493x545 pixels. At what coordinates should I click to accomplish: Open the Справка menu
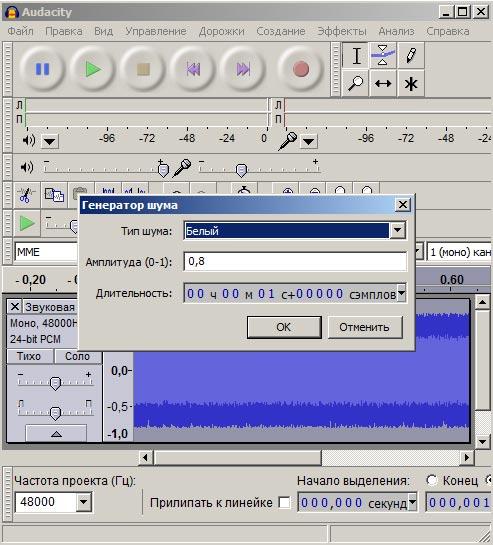[448, 31]
